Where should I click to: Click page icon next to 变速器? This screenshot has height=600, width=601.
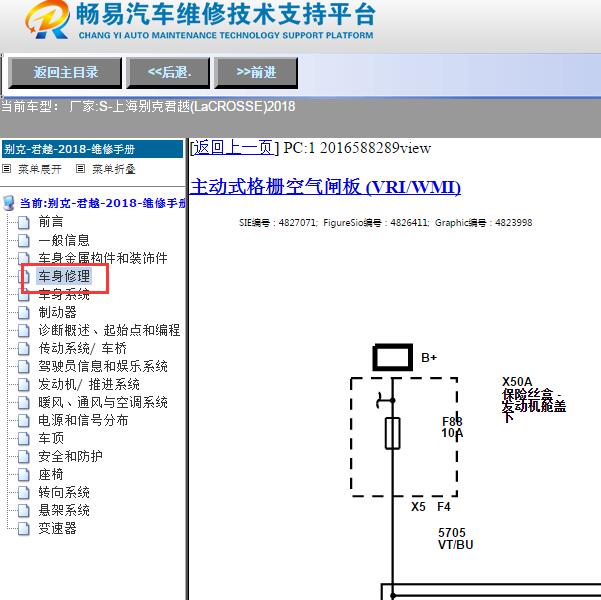[x=24, y=528]
